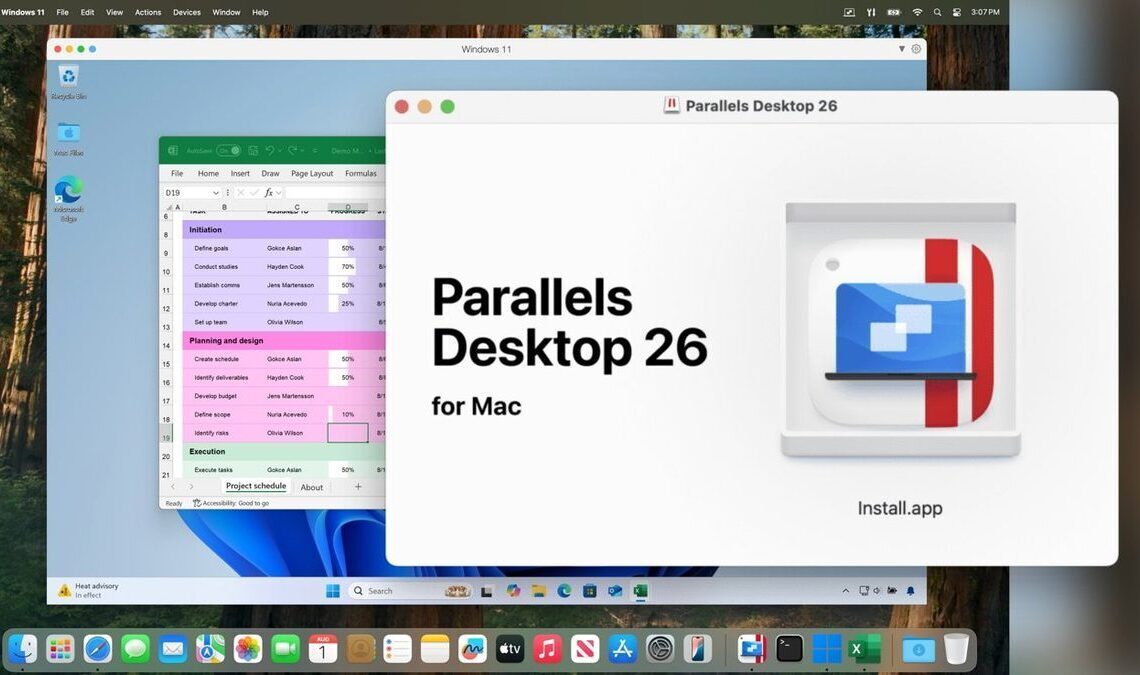This screenshot has height=675, width=1140.
Task: Open Copilot on Windows taskbar
Action: point(514,591)
